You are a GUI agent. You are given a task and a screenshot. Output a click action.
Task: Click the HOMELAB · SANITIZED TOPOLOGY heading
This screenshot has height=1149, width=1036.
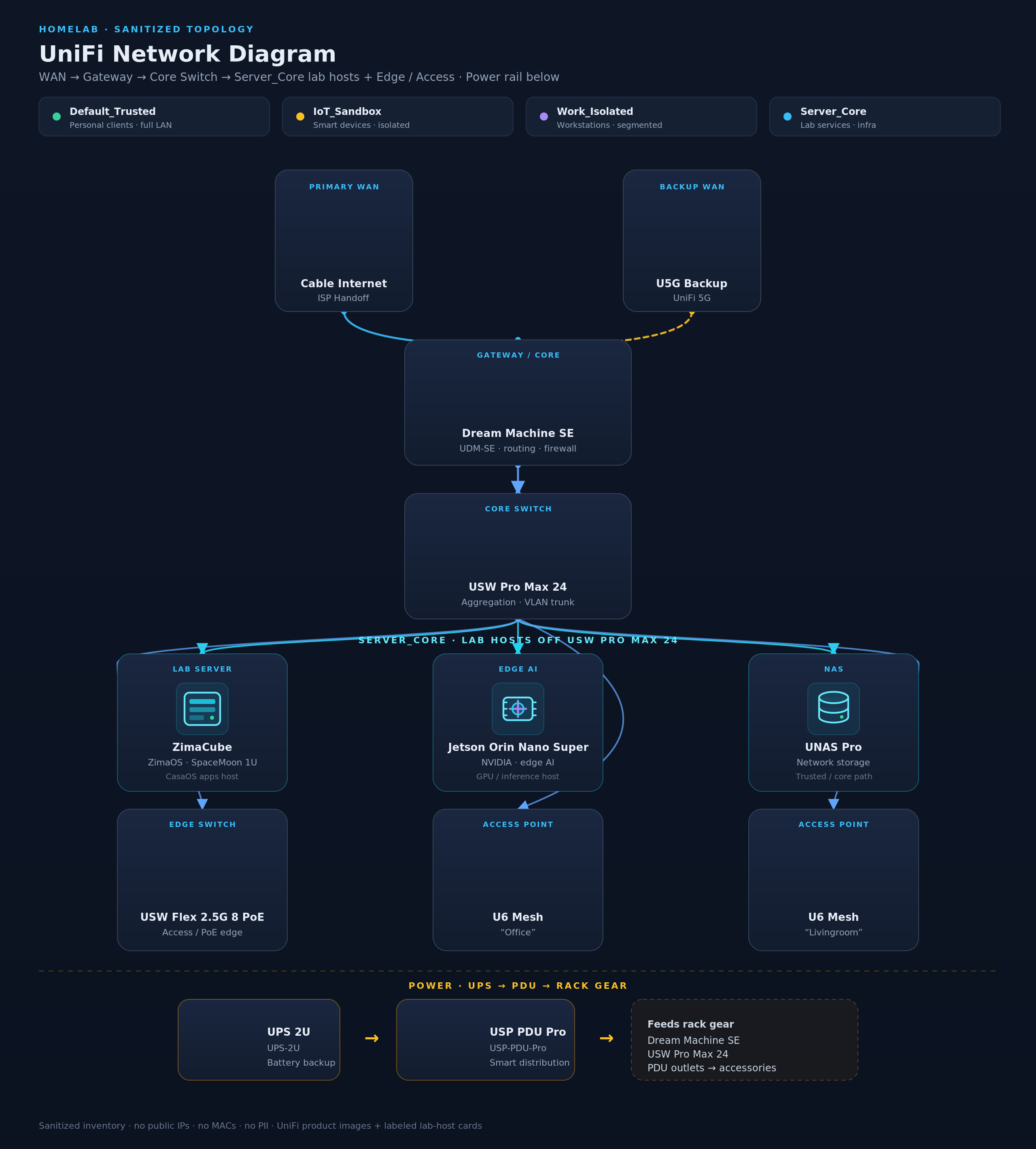coord(146,29)
